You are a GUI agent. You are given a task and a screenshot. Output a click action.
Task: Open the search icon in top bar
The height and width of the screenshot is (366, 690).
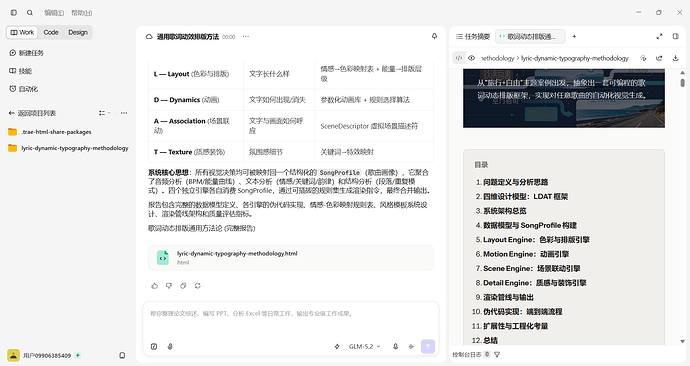tap(29, 13)
